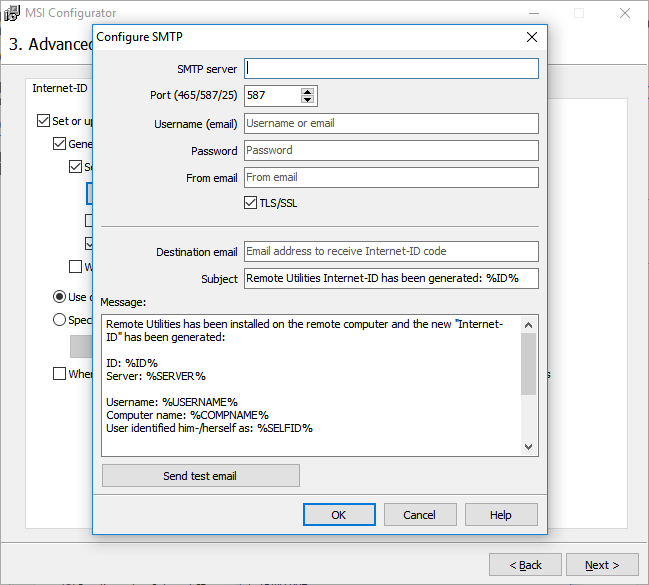Focus the Username (email) field
This screenshot has height=585, width=649.
pyautogui.click(x=391, y=123)
